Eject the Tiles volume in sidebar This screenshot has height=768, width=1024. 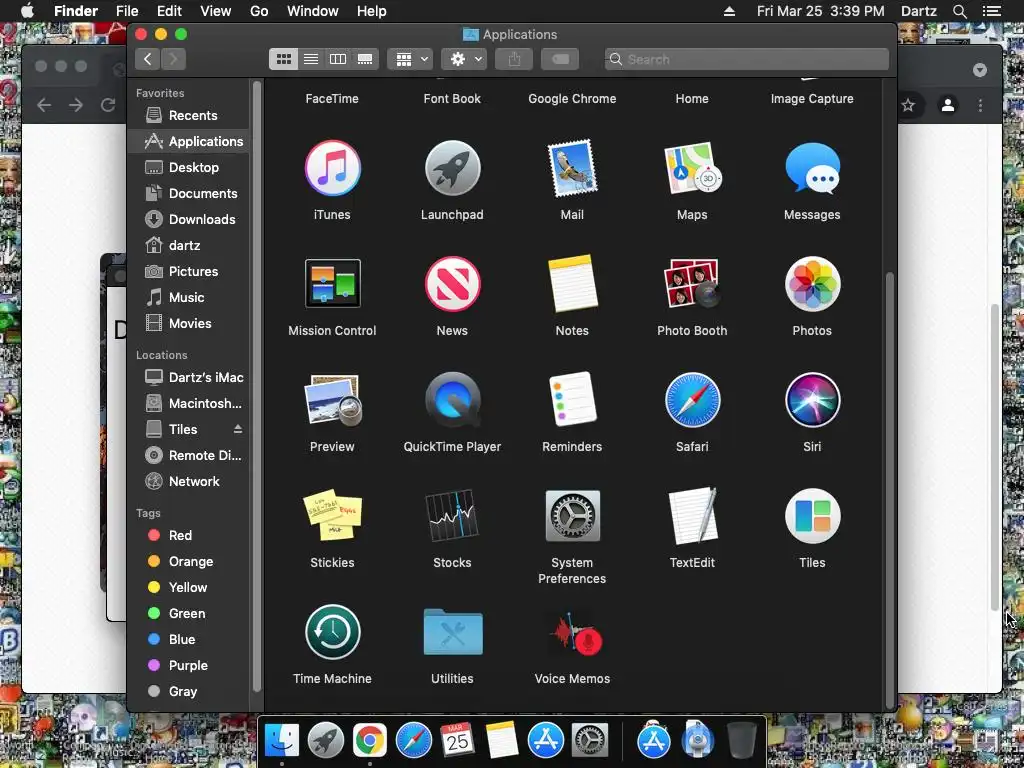(x=238, y=429)
